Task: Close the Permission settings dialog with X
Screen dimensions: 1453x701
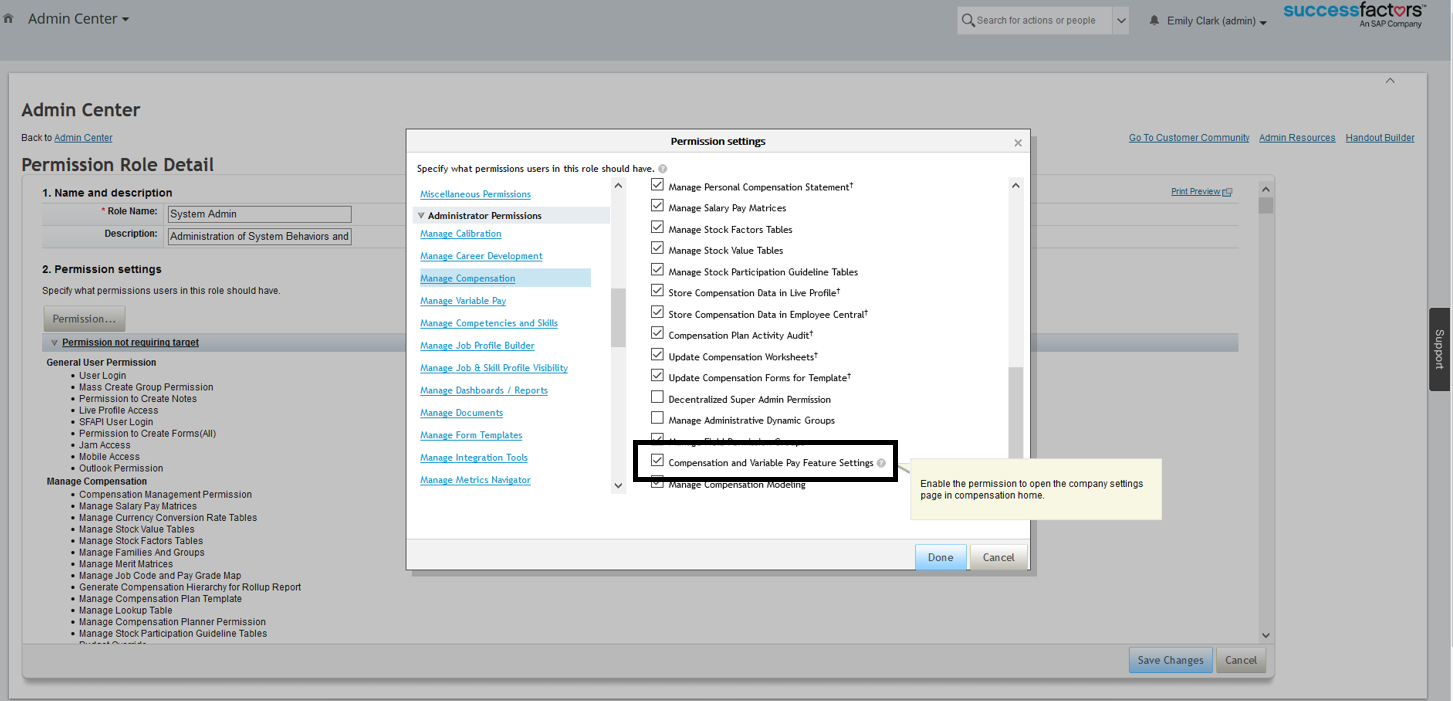Action: pos(1018,143)
